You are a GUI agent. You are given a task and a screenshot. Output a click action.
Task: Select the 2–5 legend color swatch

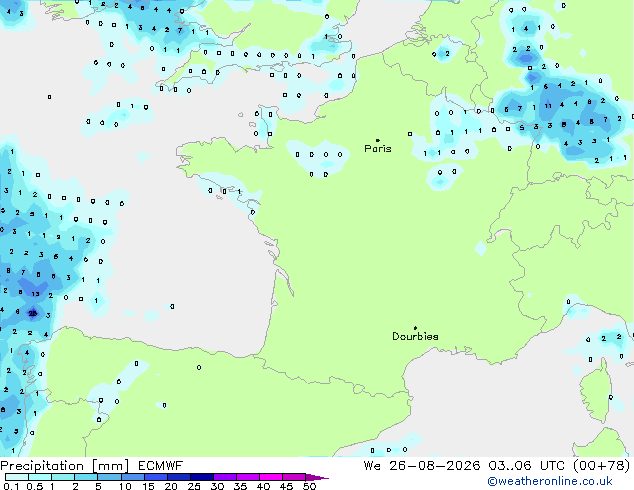click(x=86, y=477)
